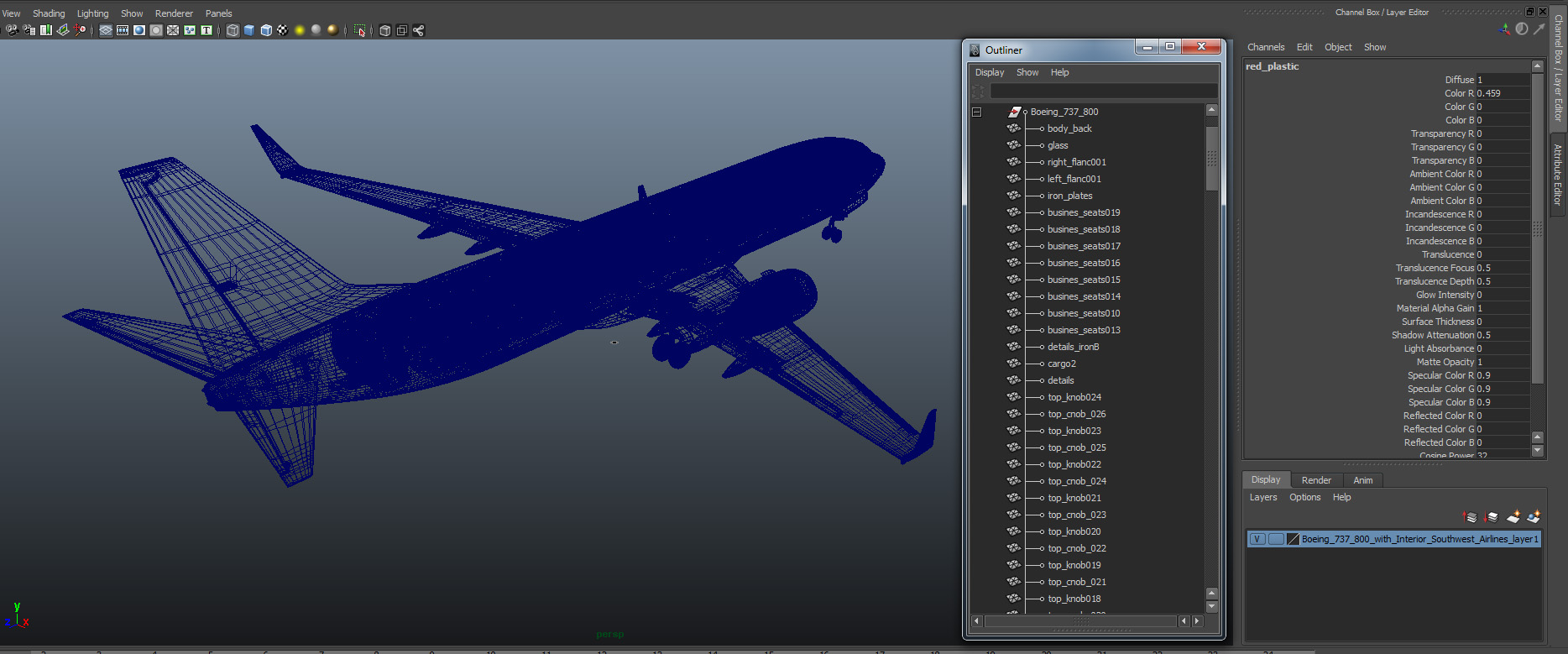
Task: Toggle the X-ray cube icon
Action: (x=385, y=30)
